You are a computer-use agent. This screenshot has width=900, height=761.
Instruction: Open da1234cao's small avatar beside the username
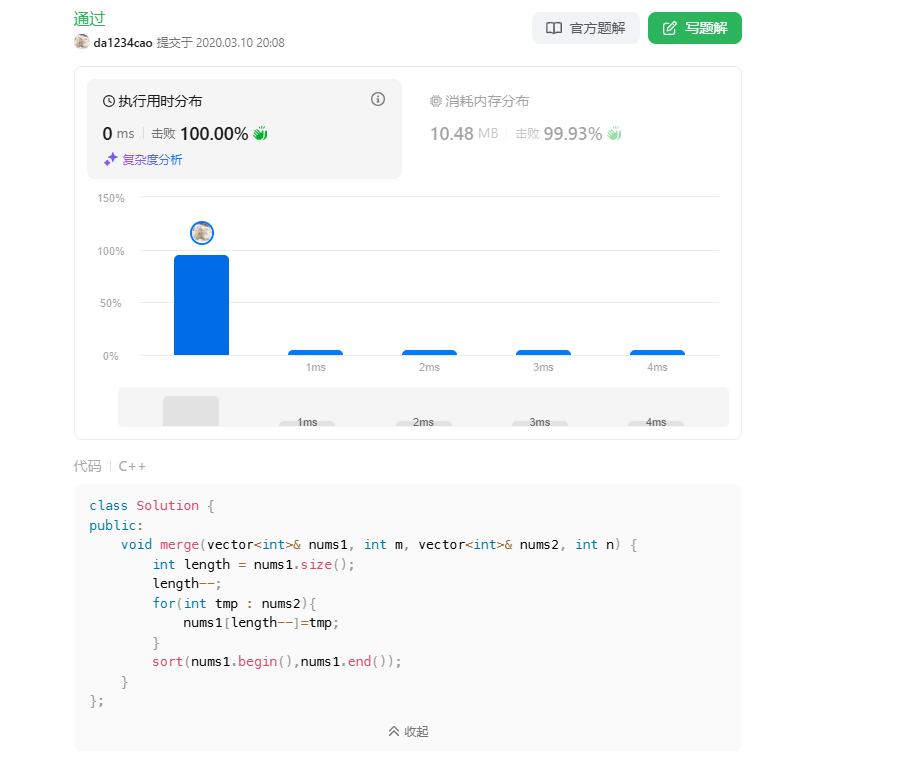82,42
